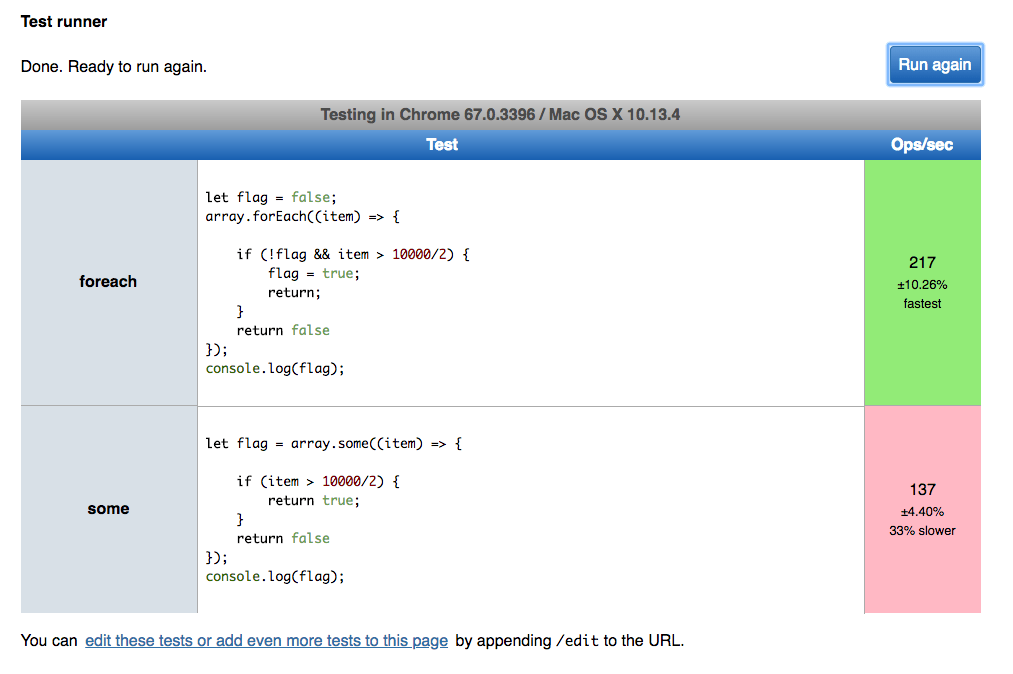Click the 33% slower label
The image size is (1013, 674).
pos(922,531)
